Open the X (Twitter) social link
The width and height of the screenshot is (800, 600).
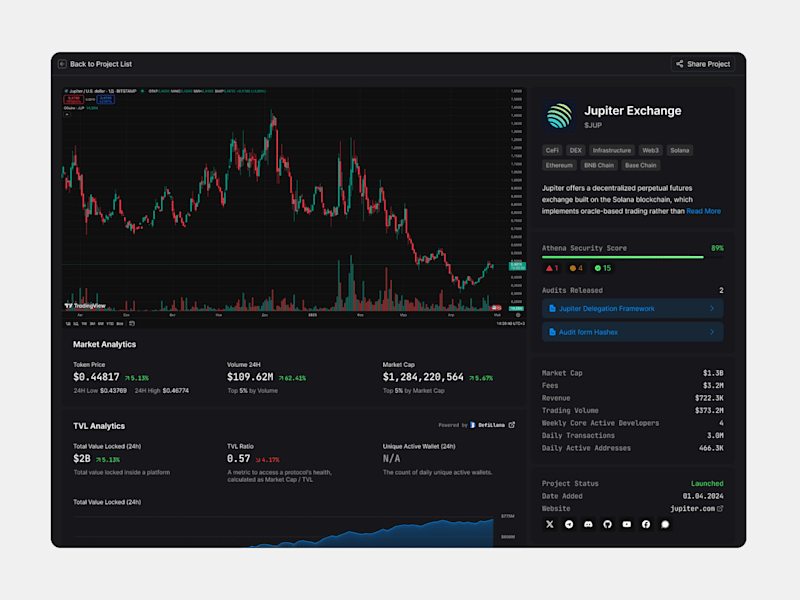point(549,524)
